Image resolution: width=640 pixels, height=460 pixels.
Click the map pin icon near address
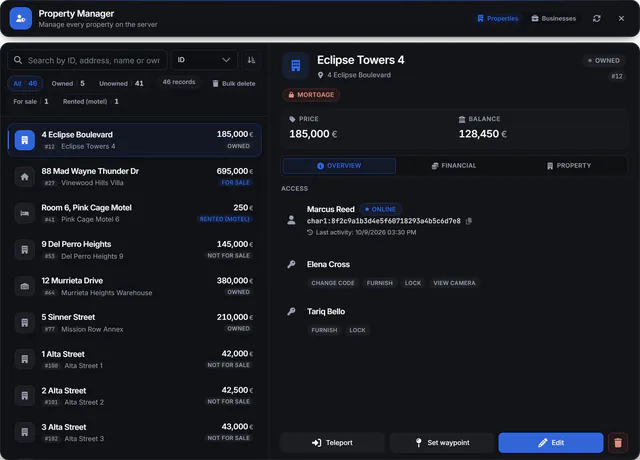pos(320,75)
